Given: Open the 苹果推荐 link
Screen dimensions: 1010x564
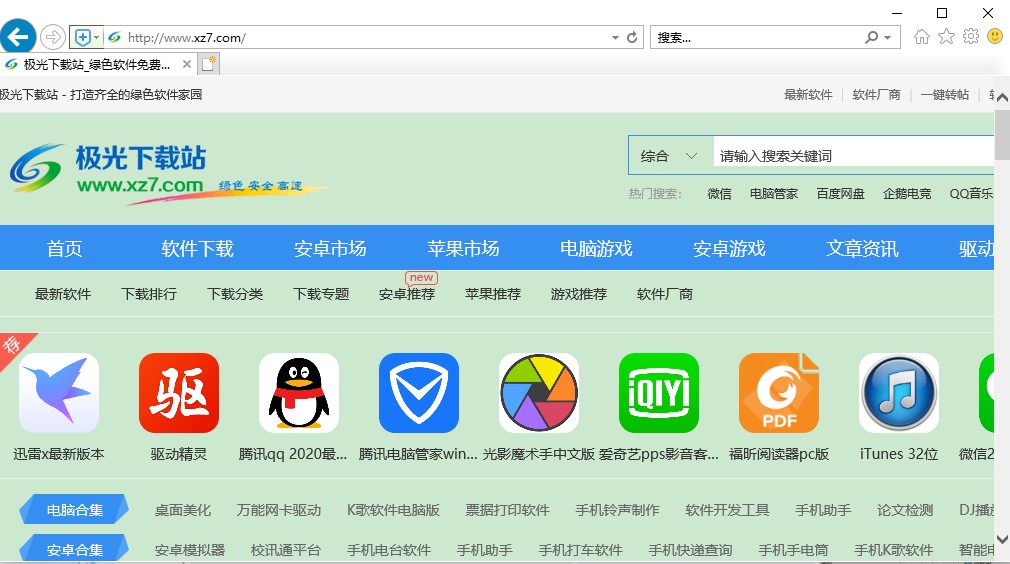Looking at the screenshot, I should (x=493, y=294).
